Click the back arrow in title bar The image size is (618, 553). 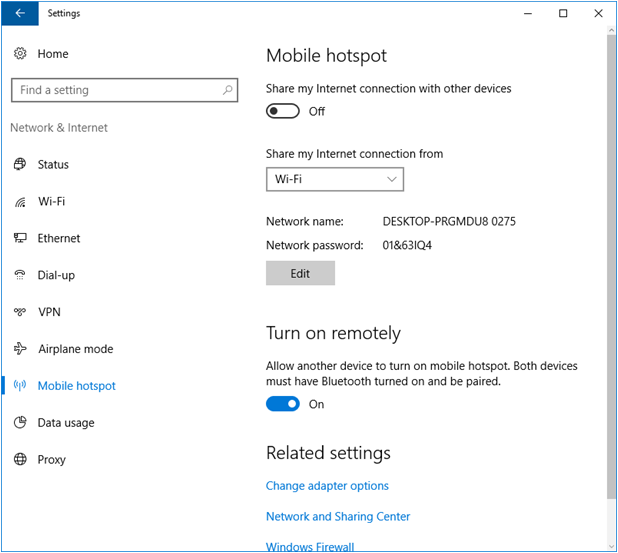point(21,14)
